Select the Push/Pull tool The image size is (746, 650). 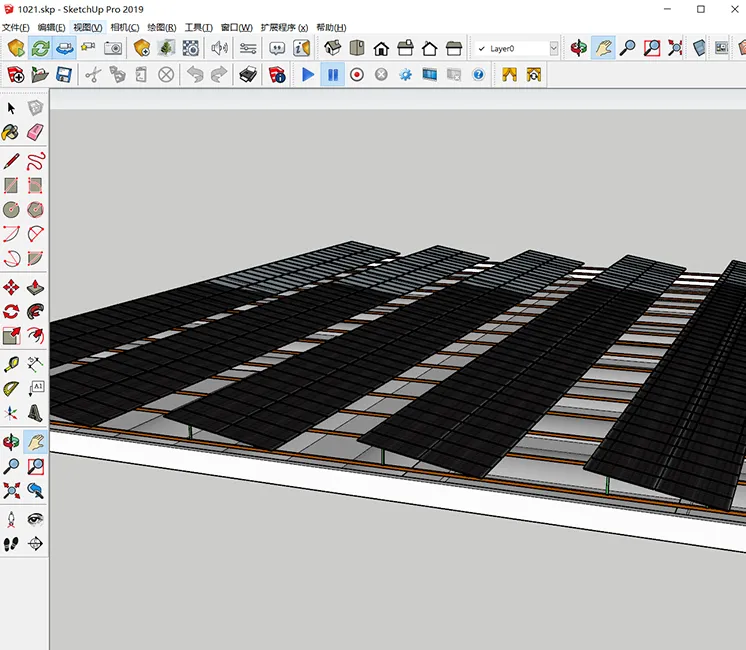point(36,287)
